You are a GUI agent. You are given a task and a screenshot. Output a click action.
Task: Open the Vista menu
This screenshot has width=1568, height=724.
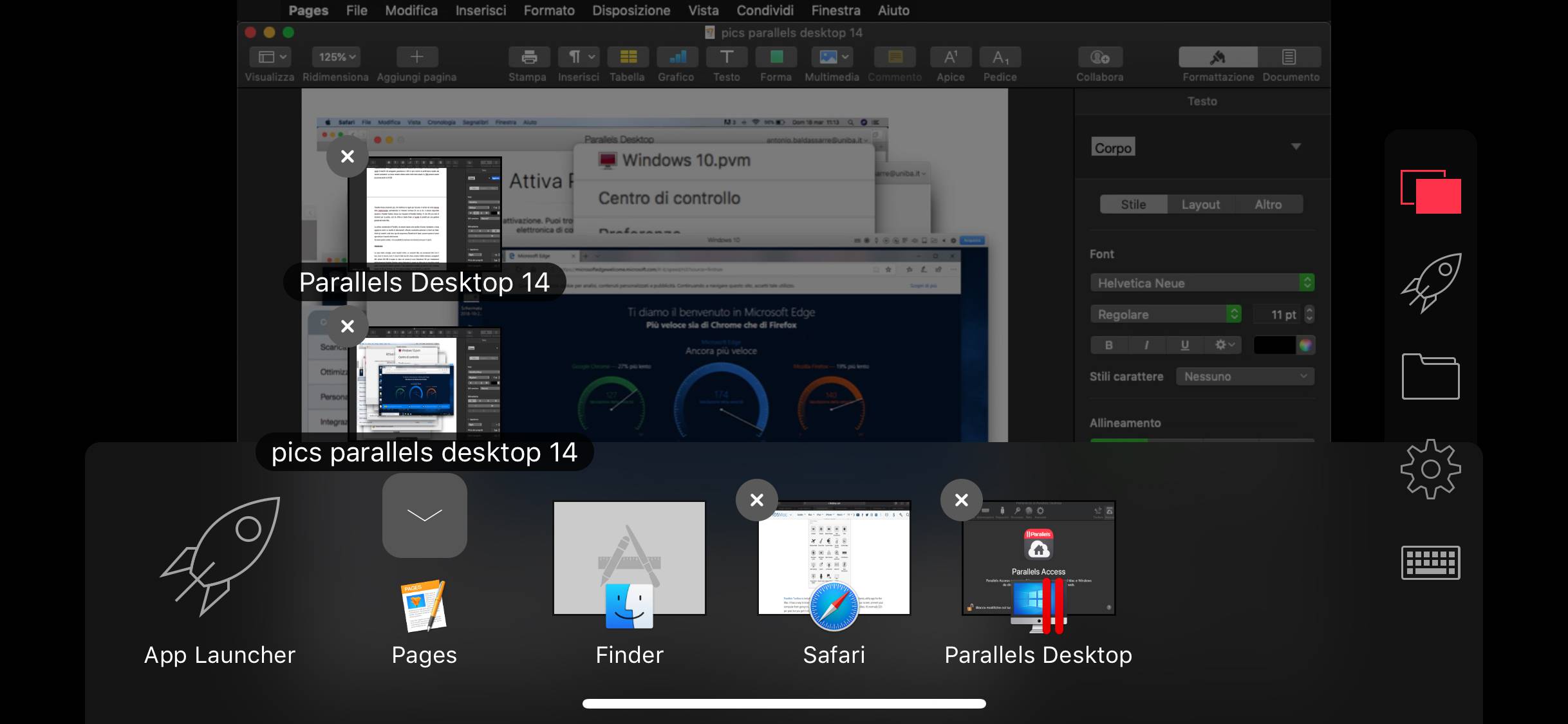click(x=703, y=10)
